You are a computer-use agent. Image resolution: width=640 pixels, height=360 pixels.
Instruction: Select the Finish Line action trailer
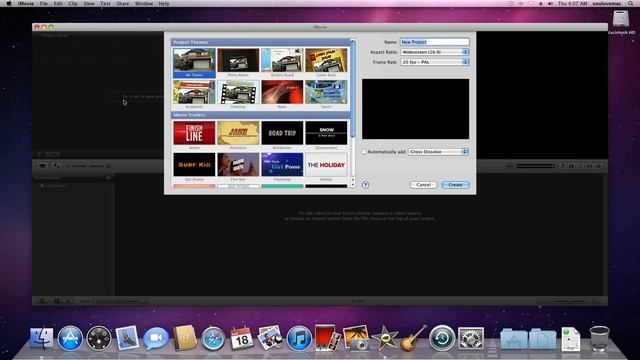[194, 135]
